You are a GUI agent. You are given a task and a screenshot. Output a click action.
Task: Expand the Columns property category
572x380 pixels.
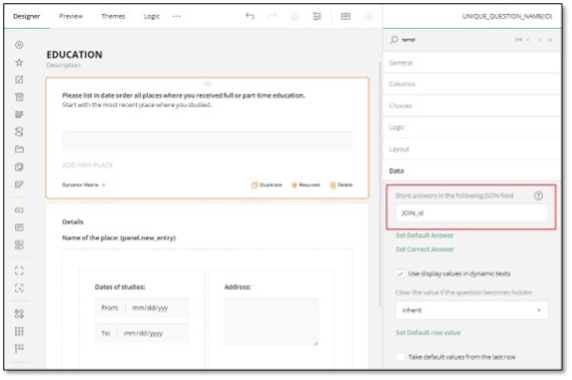[x=472, y=84]
